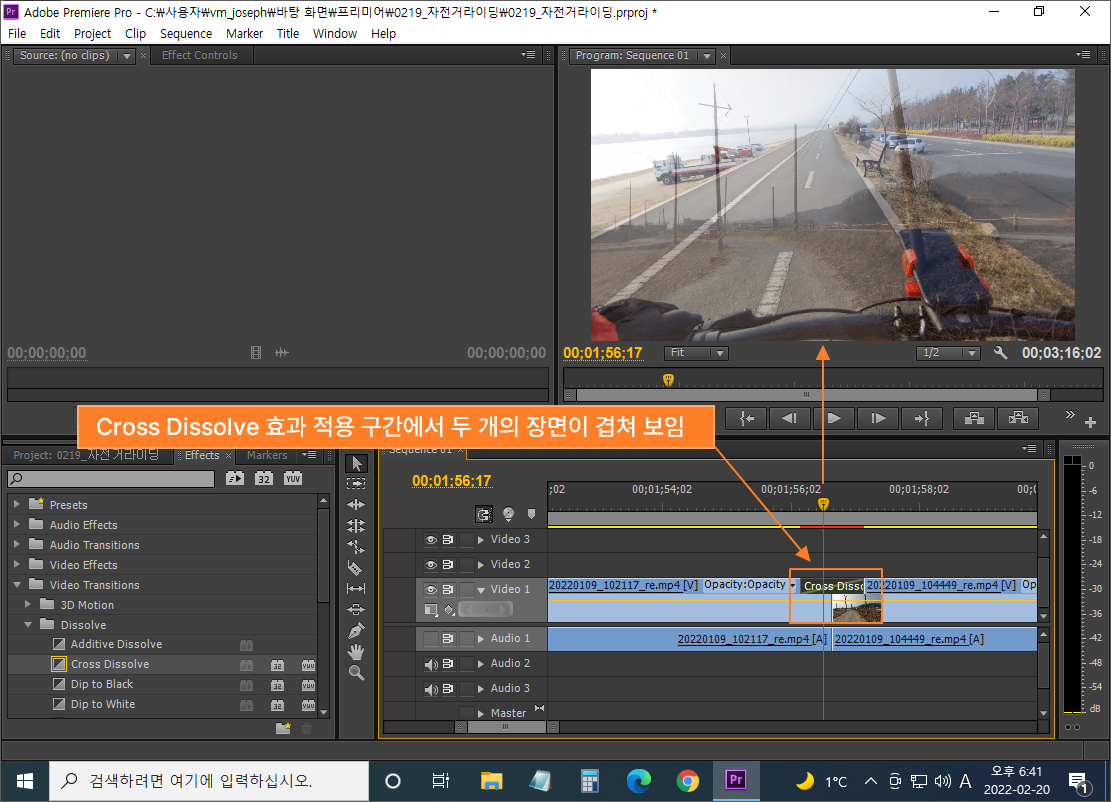Click the Encore chapter marker icon
This screenshot has height=802, width=1111.
[508, 514]
